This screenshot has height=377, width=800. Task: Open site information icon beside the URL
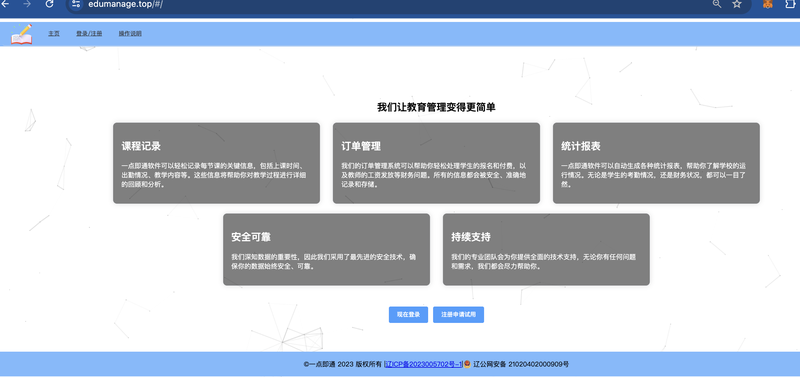coord(76,4)
